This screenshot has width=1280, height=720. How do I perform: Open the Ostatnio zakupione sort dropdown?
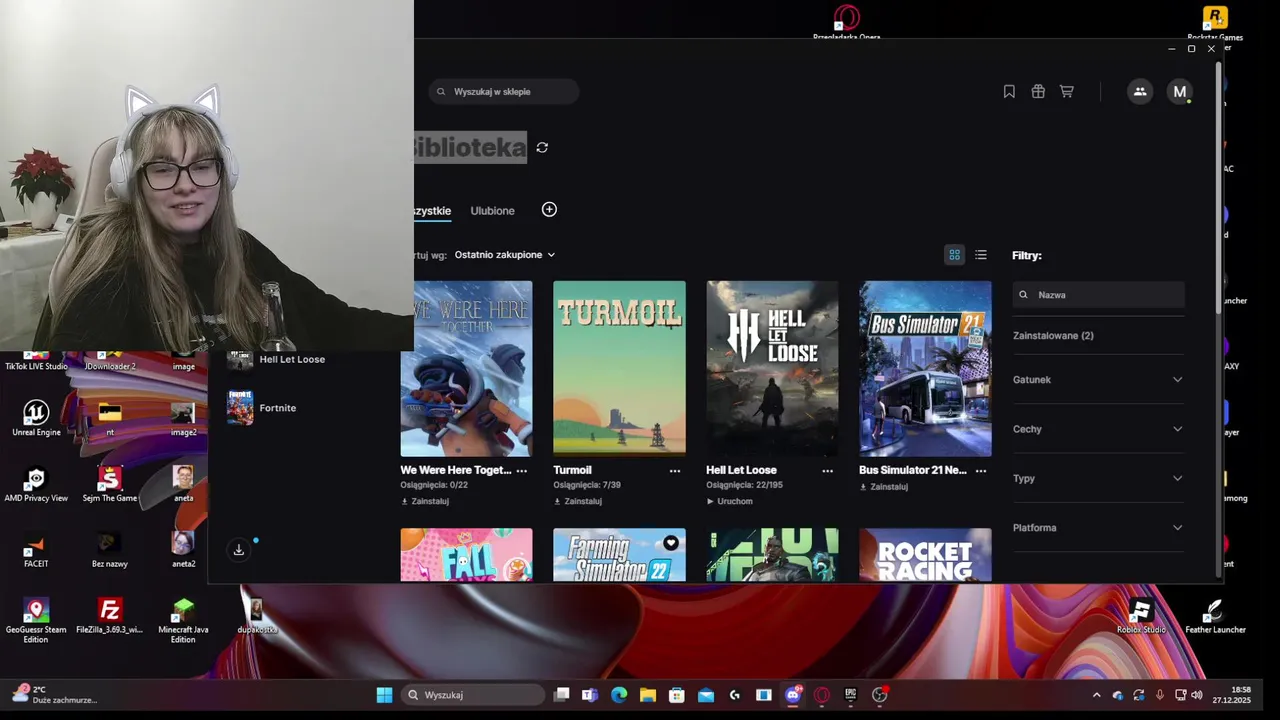504,255
